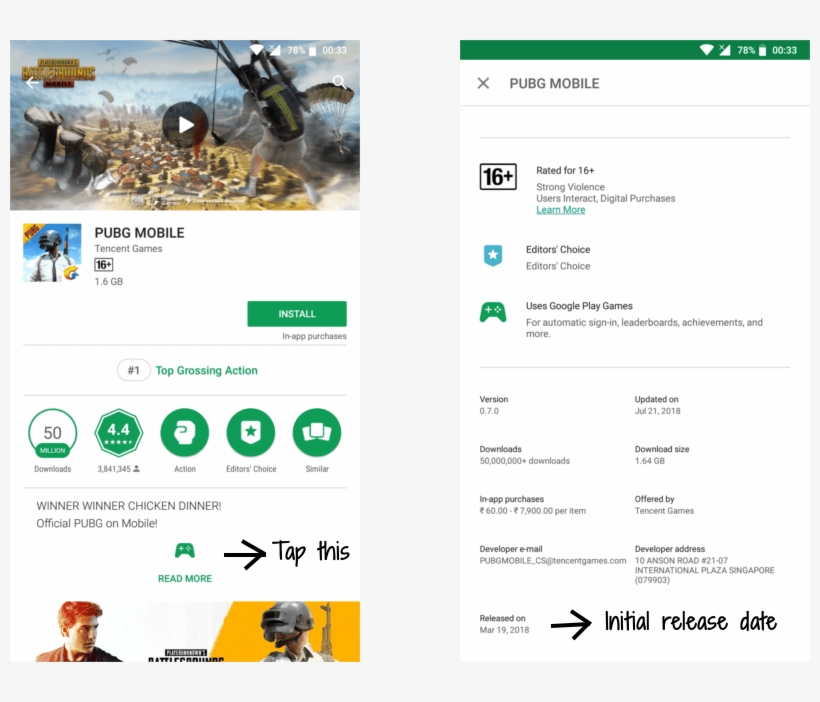Tap the "50,000,000+ downloads" value
Viewport: 820px width, 702px height.
coord(525,461)
